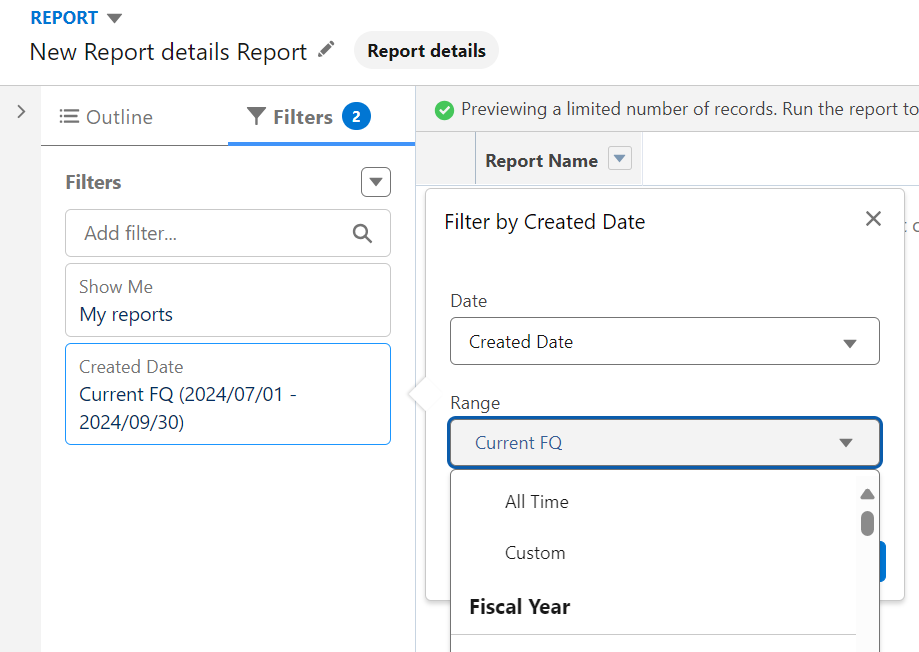Click the Filter by Created Date title
The width and height of the screenshot is (919, 652).
[x=544, y=222]
